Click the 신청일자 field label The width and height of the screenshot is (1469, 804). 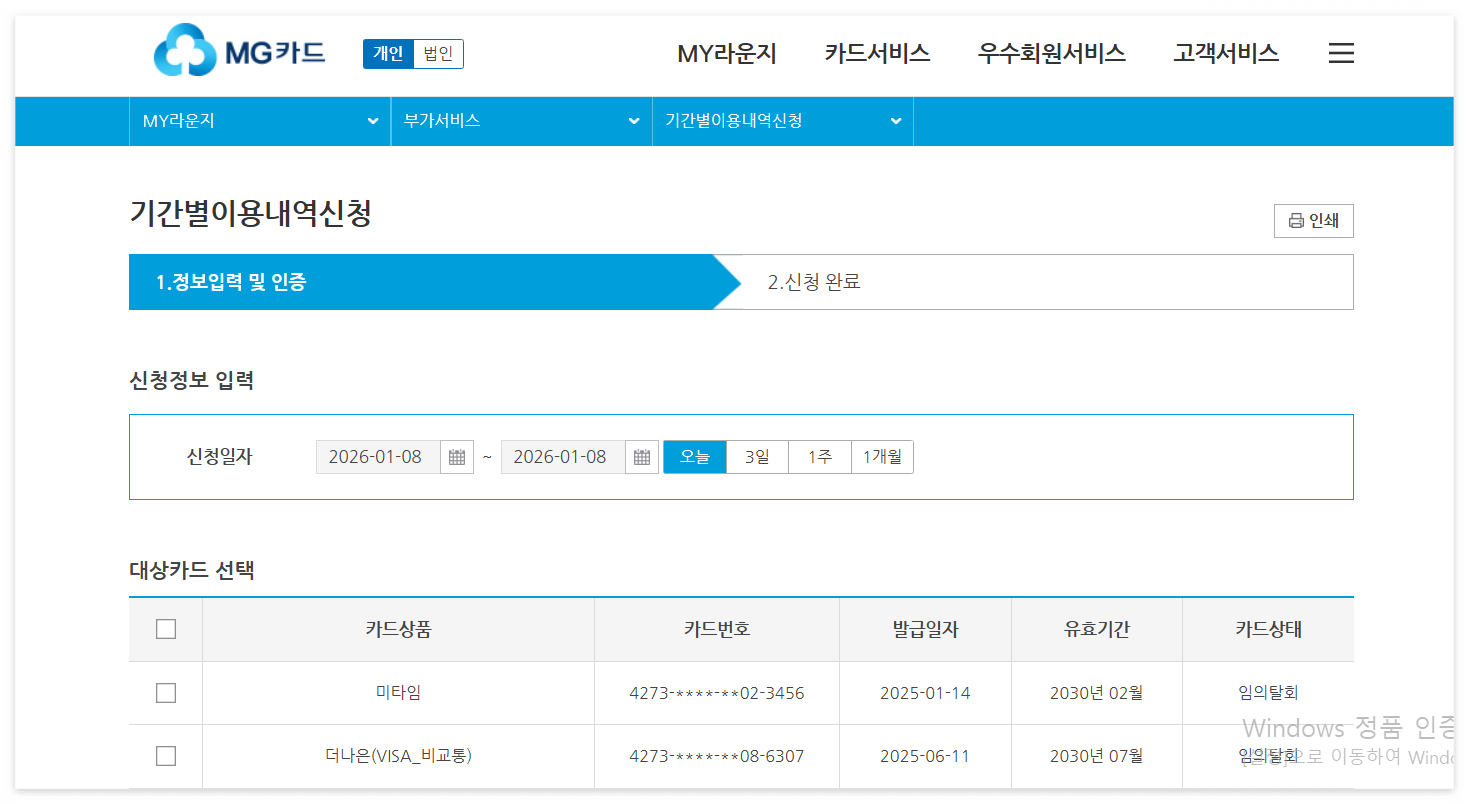(x=219, y=457)
